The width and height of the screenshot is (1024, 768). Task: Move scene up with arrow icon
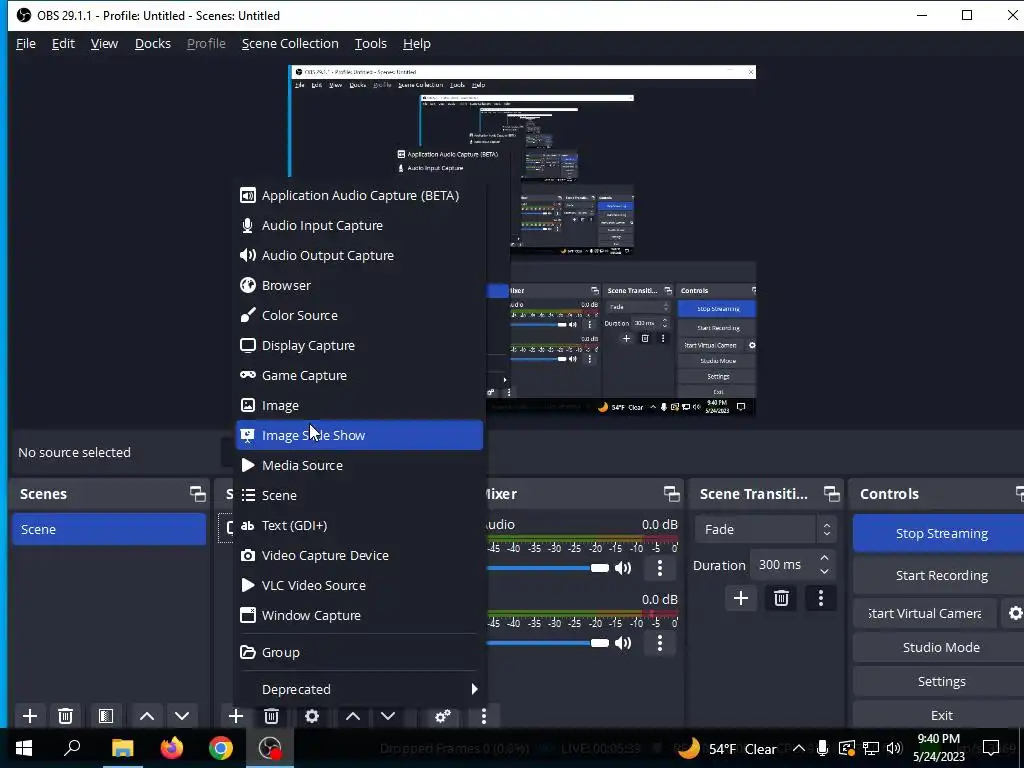pos(147,716)
